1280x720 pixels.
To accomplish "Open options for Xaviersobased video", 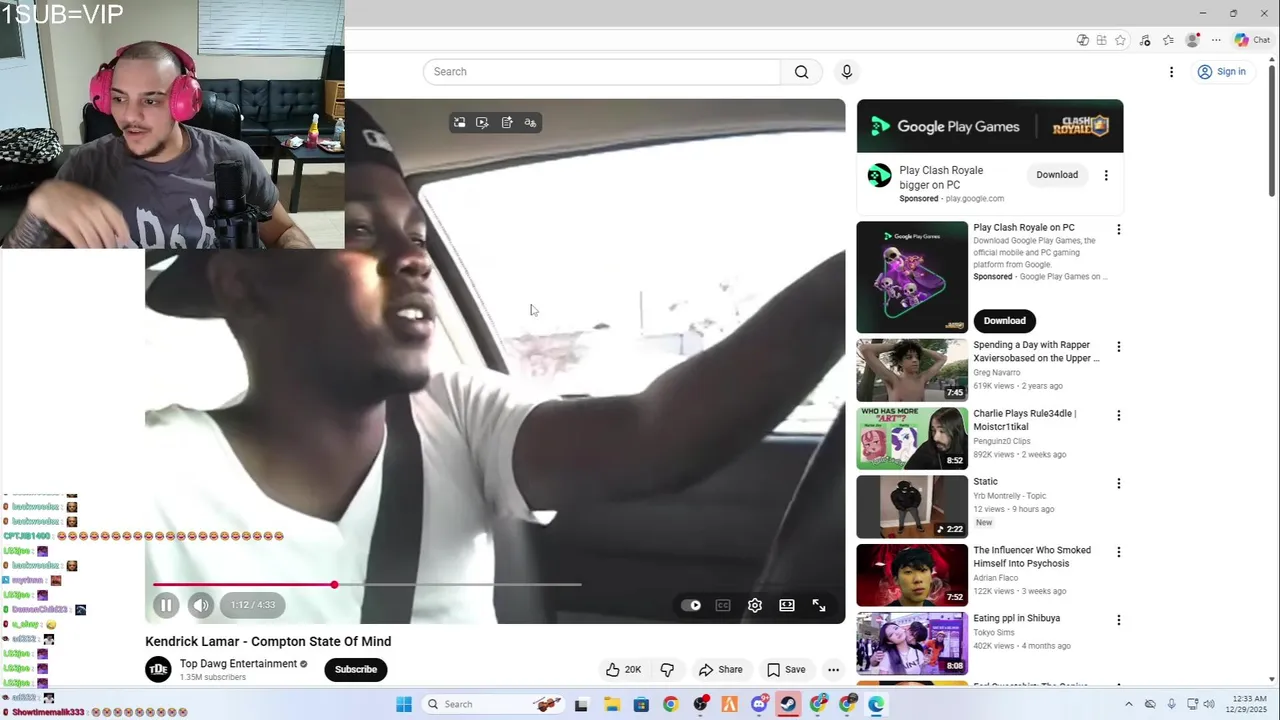I will tap(1118, 347).
